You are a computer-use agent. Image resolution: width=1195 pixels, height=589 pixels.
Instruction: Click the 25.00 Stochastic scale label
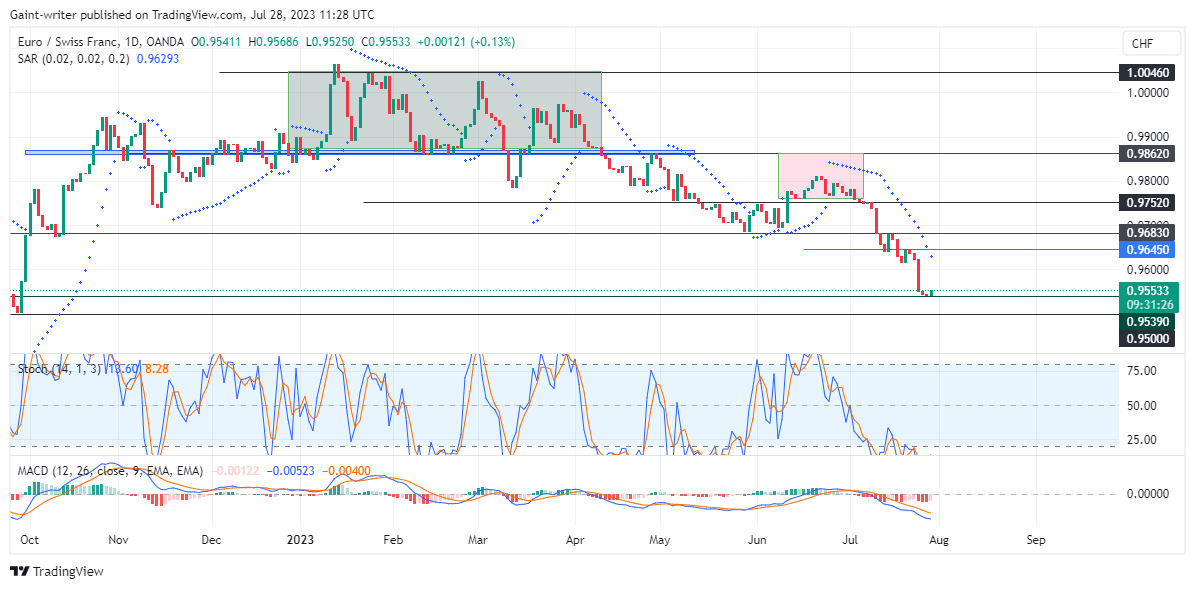[x=1141, y=440]
